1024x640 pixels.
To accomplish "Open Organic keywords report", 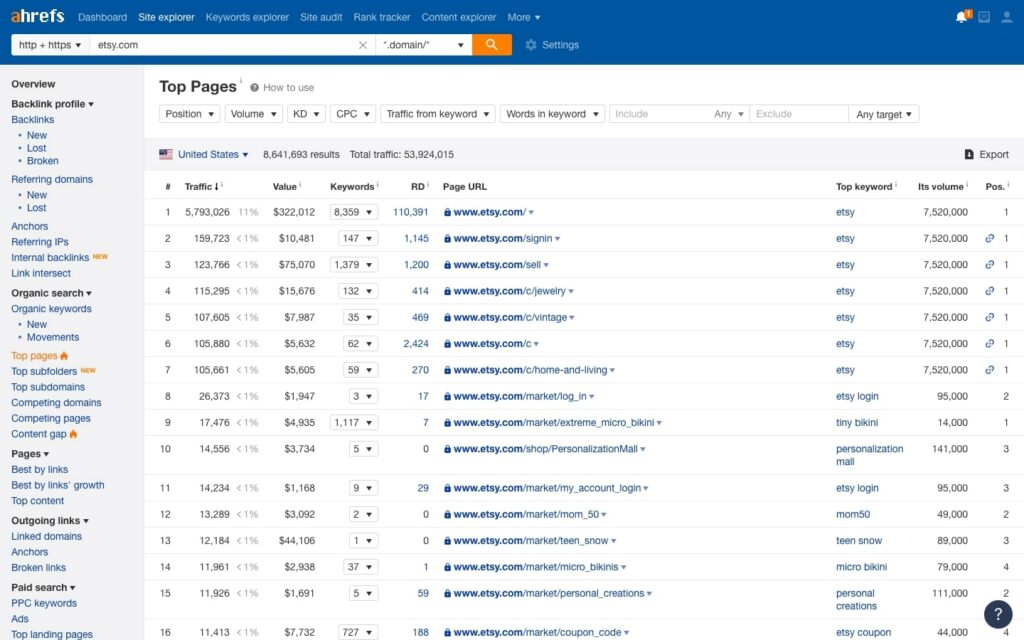I will click(x=51, y=308).
